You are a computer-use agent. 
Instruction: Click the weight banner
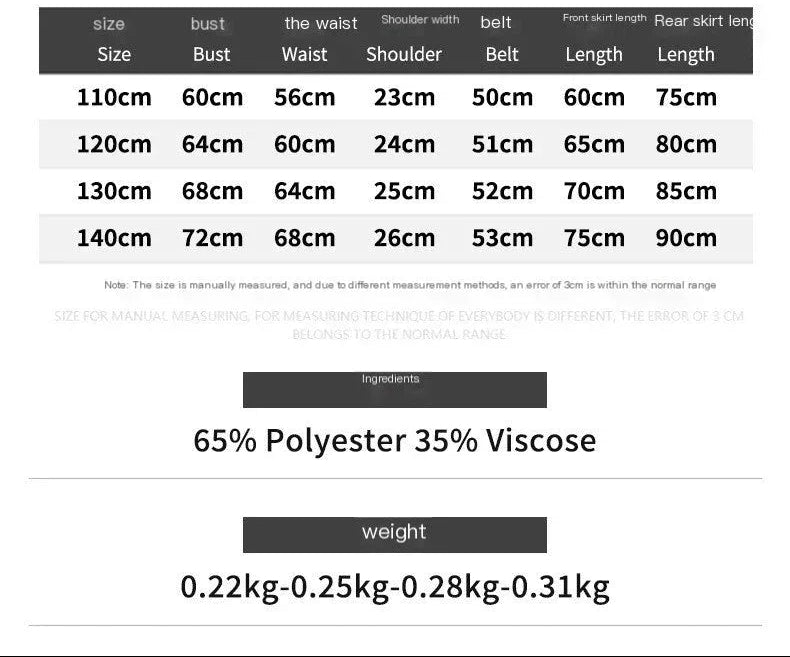394,535
